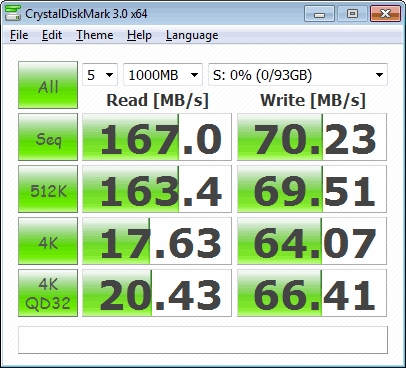Start the 4K random test
Image resolution: width=406 pixels, height=368 pixels.
point(48,241)
